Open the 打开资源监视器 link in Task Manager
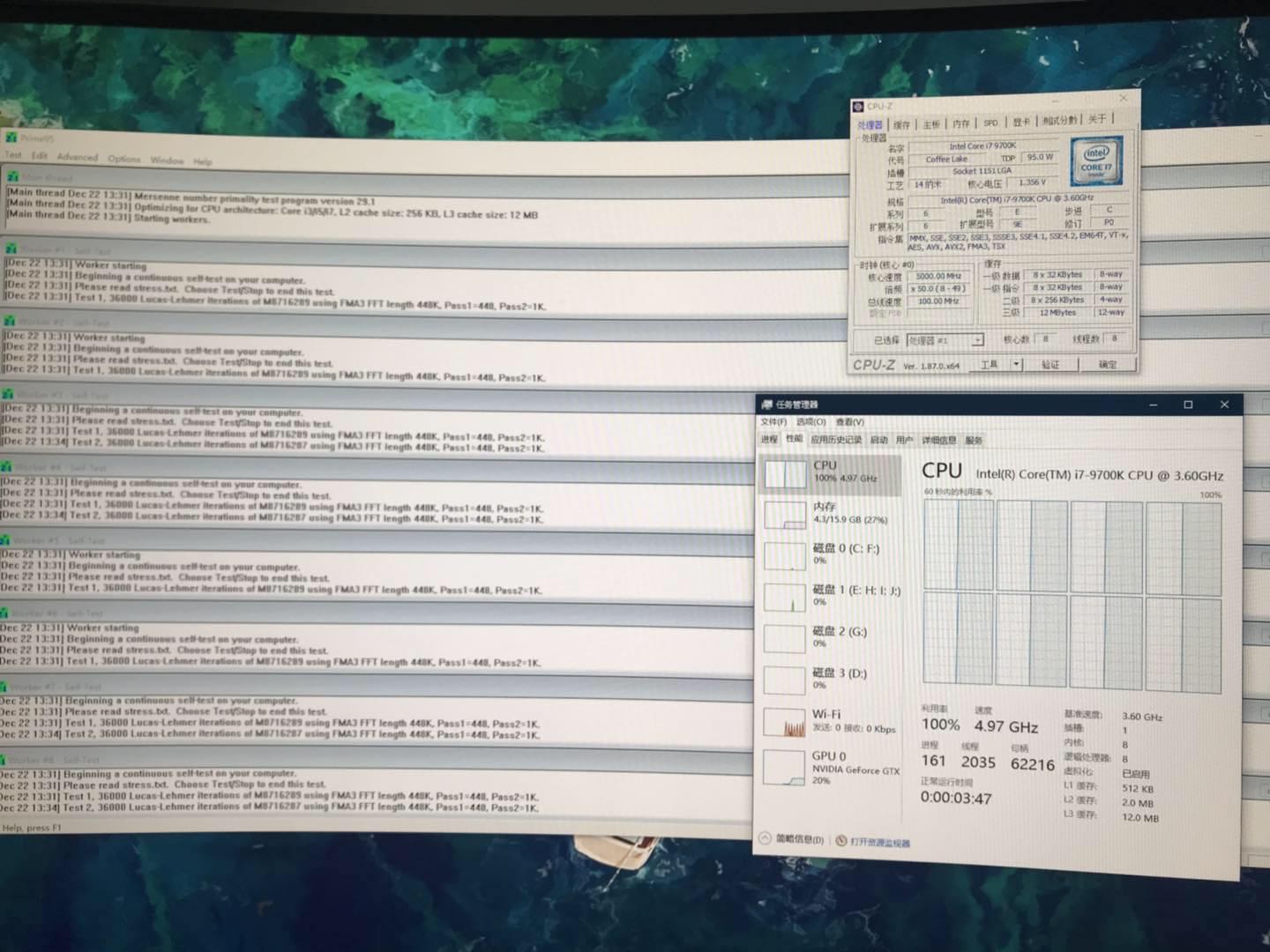Image resolution: width=1270 pixels, height=952 pixels. click(x=880, y=843)
